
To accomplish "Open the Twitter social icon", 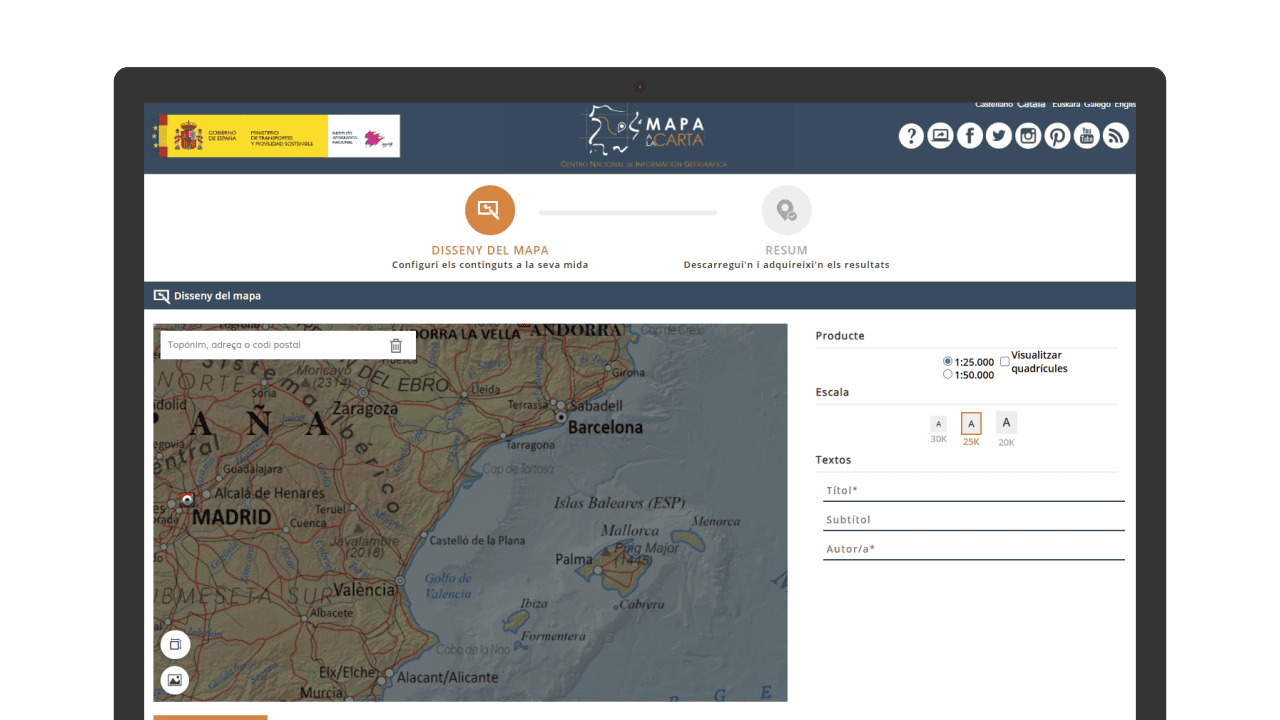I will pos(999,136).
